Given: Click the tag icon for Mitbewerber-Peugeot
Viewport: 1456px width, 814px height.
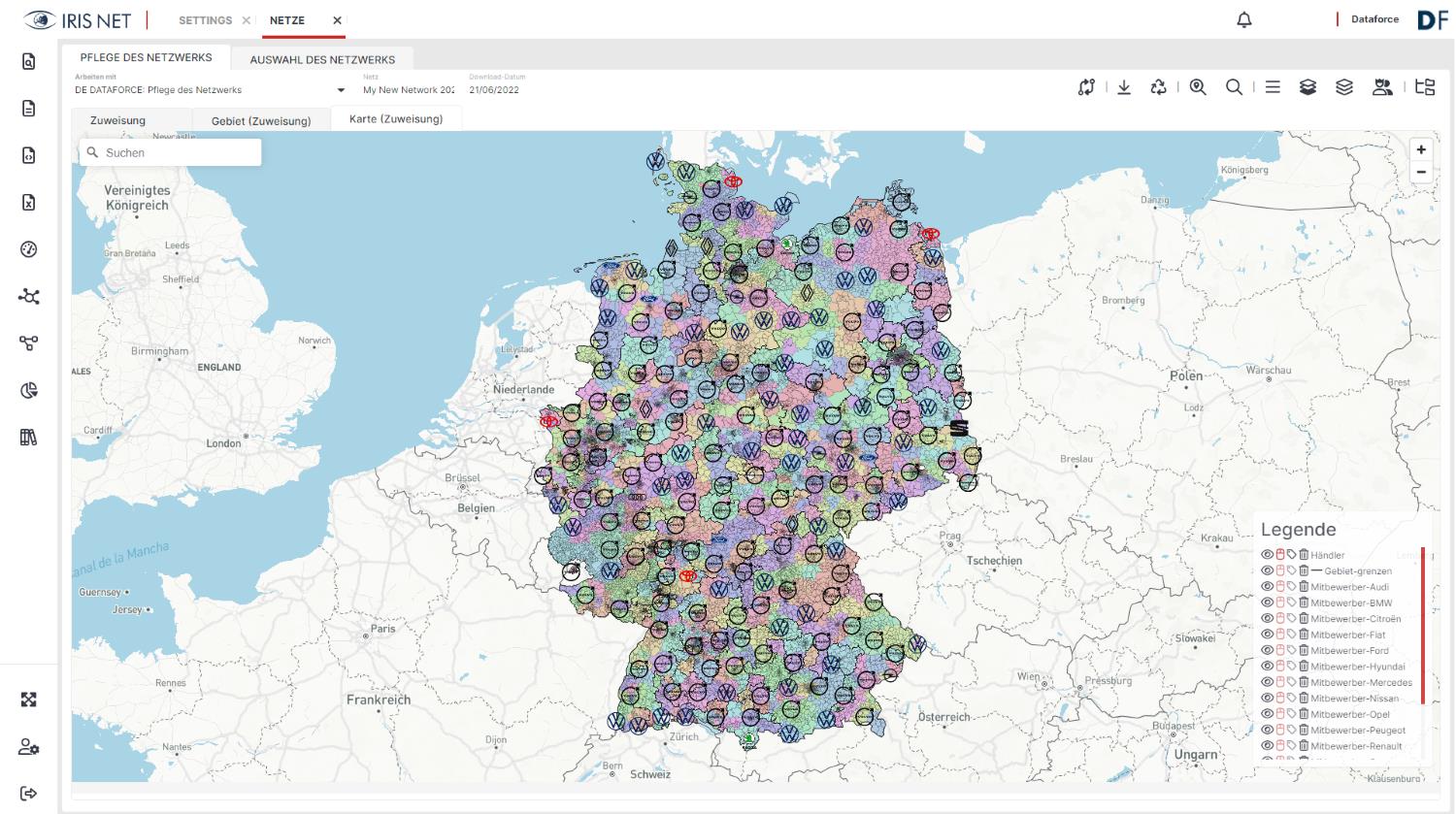Looking at the screenshot, I should coord(1292,731).
